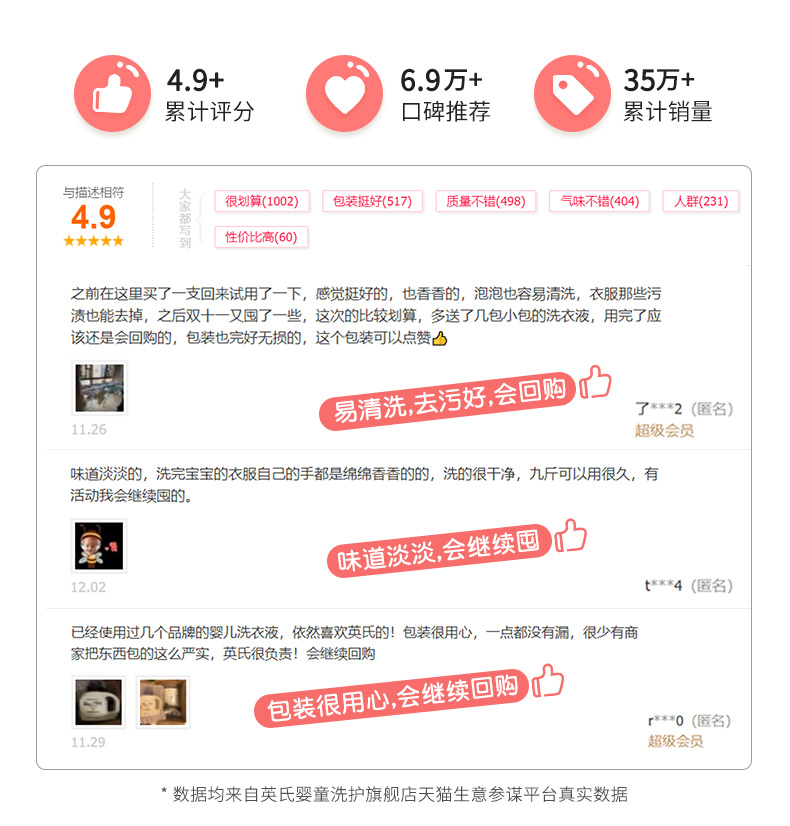Click the thumbs-up rating circle icon
The width and height of the screenshot is (790, 826).
point(112,94)
